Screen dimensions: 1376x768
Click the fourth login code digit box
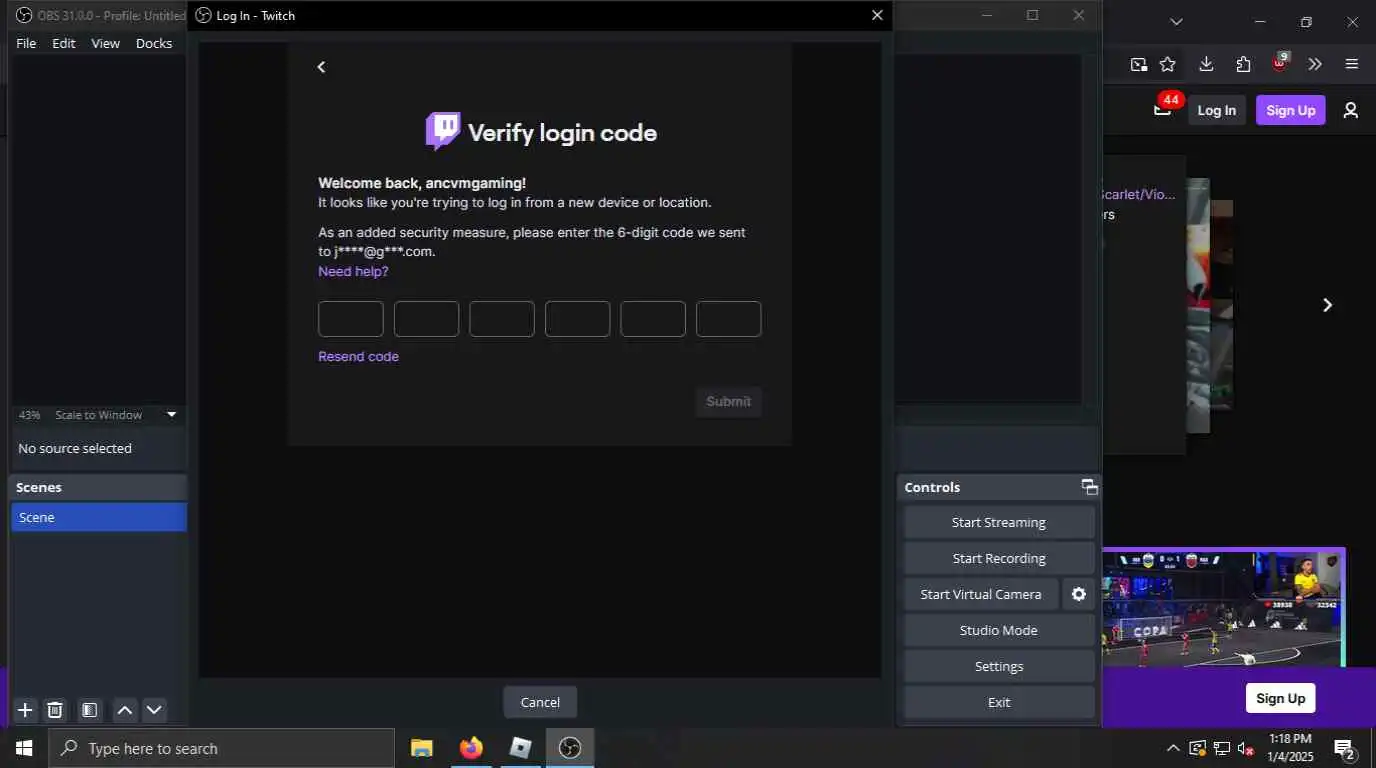click(577, 319)
